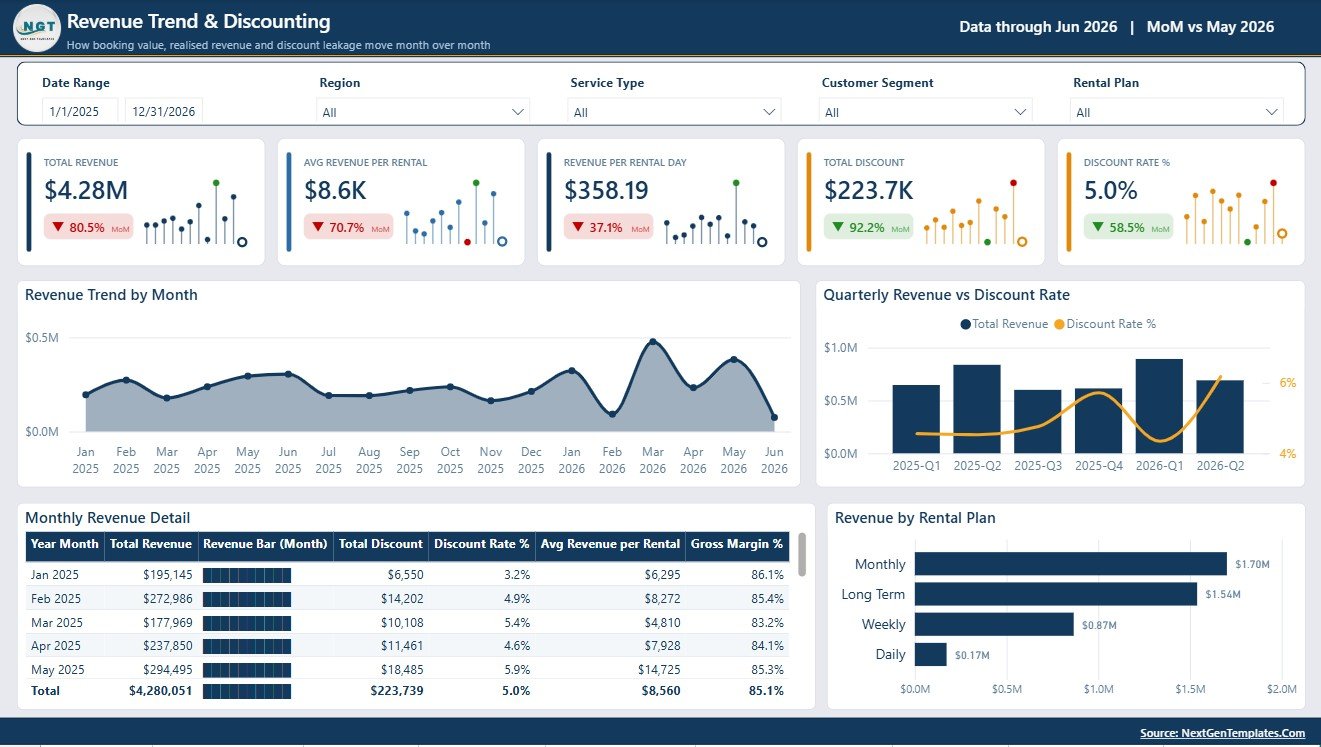The width and height of the screenshot is (1321, 747).
Task: Select the Long Term rental plan bar
Action: coord(1056,594)
